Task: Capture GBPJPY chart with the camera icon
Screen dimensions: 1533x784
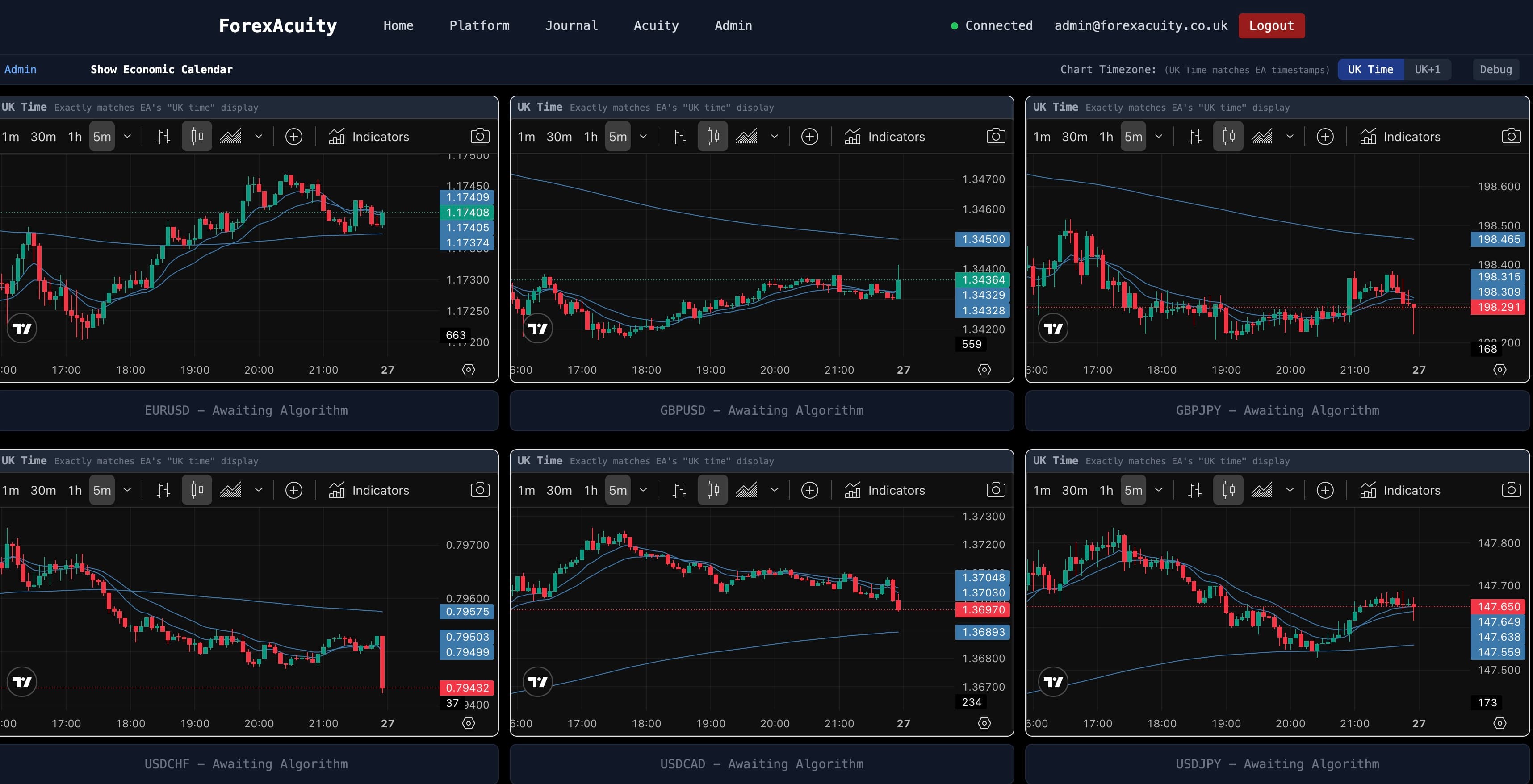Action: tap(1511, 136)
